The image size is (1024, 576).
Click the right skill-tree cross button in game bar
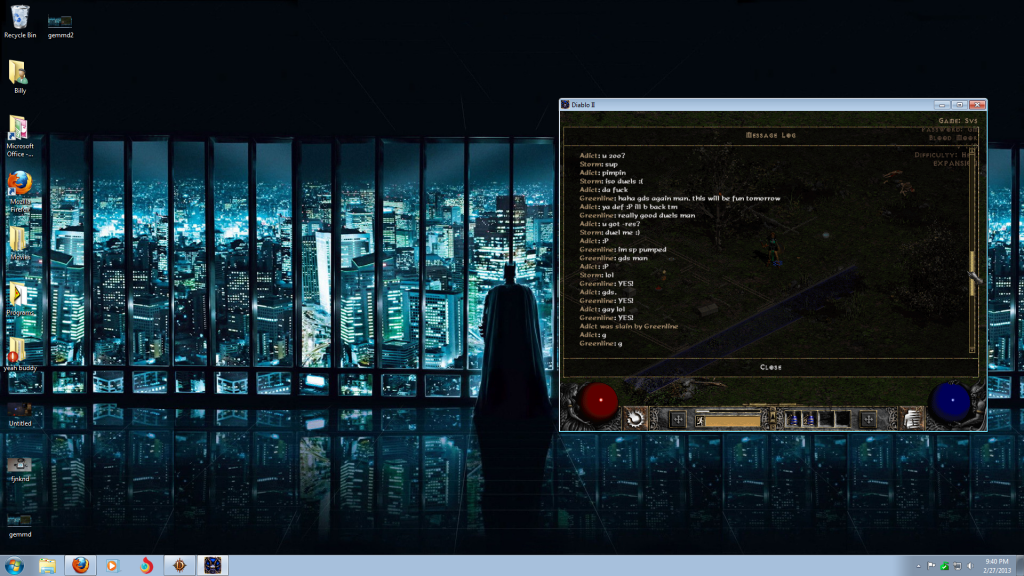pyautogui.click(x=868, y=419)
